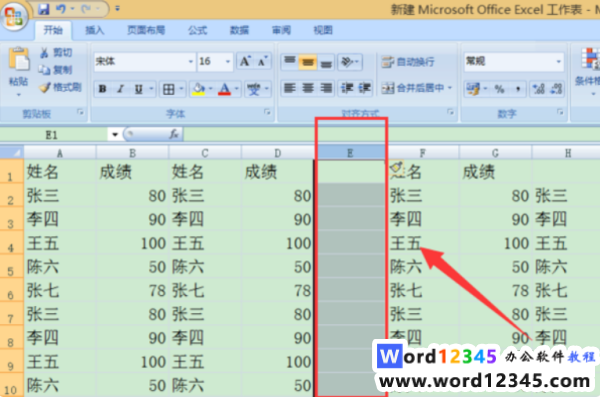The height and width of the screenshot is (397, 600).
Task: Open the number group dialog launcher
Action: (560, 112)
